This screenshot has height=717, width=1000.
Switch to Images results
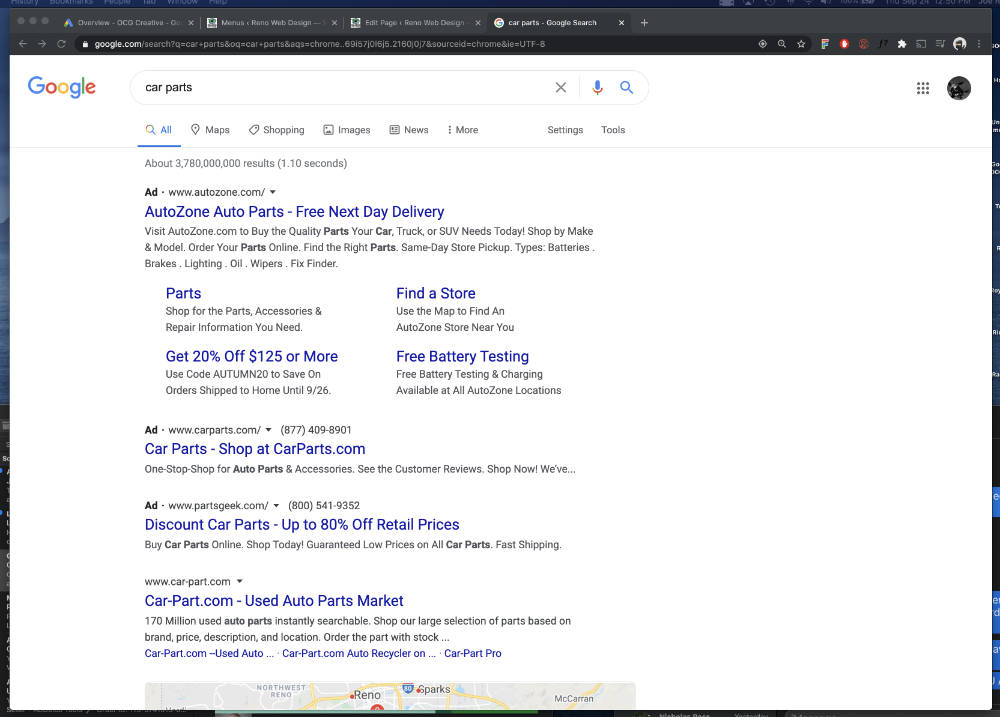(346, 129)
